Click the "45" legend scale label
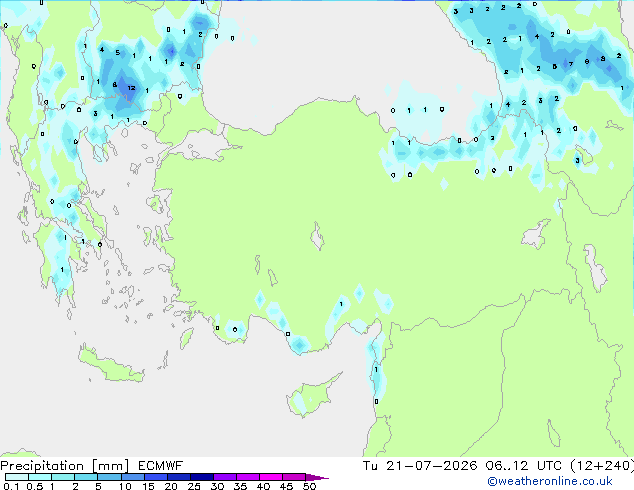This screenshot has height=490, width=634. click(286, 486)
